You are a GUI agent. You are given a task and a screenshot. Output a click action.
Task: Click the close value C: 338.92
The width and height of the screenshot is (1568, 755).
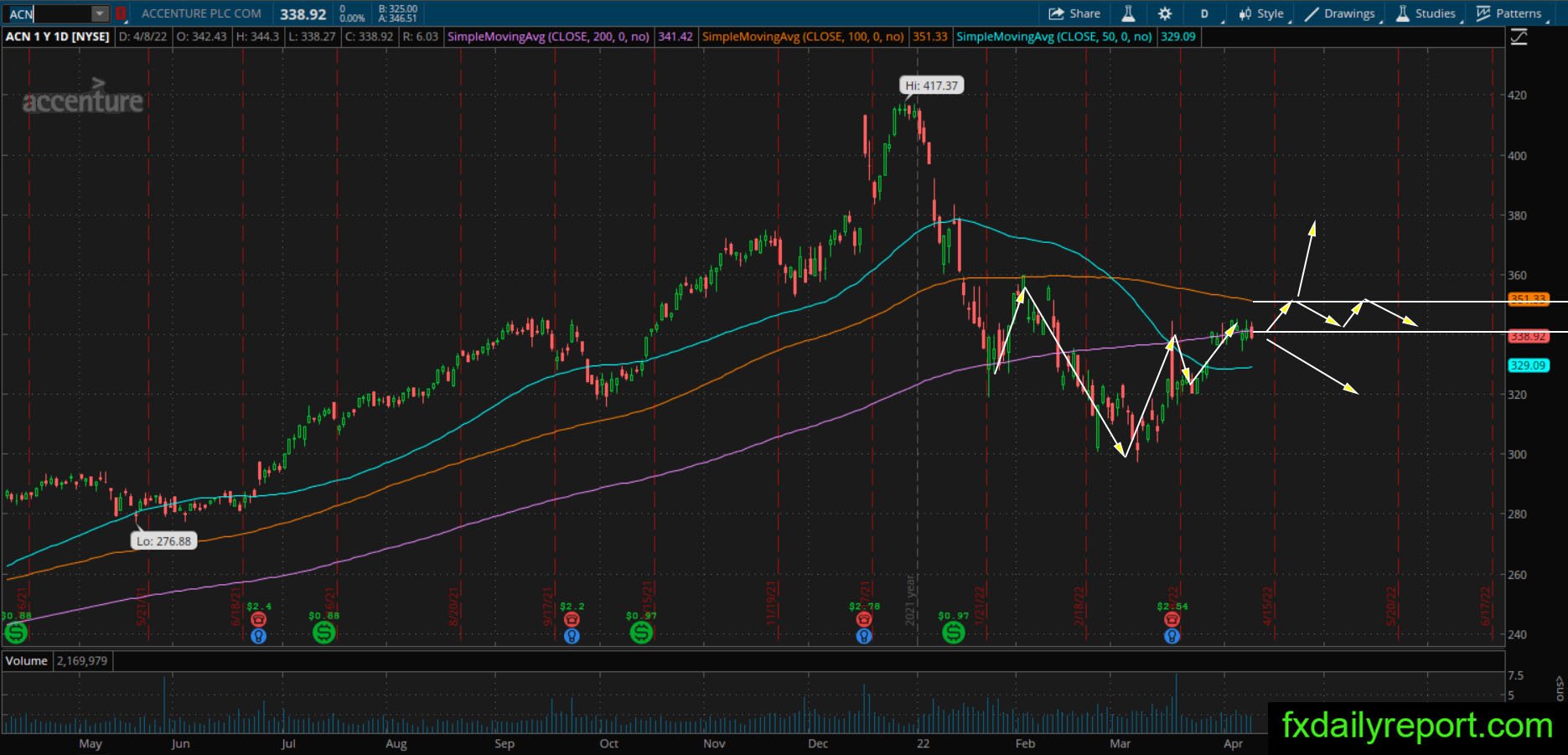coord(369,37)
